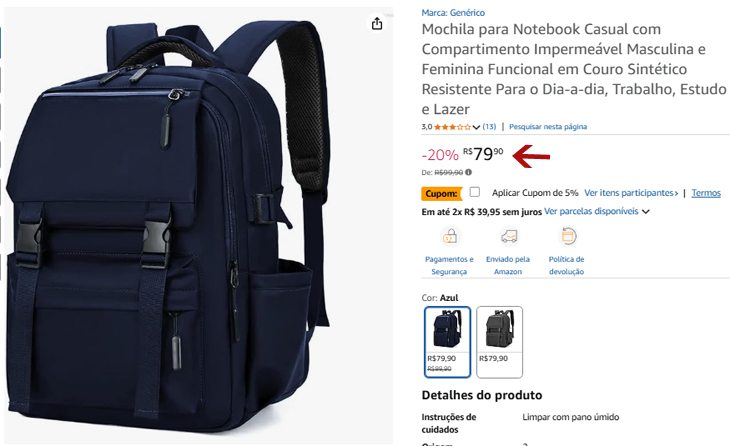Click the info icon beside De: R$99,90

468,172
